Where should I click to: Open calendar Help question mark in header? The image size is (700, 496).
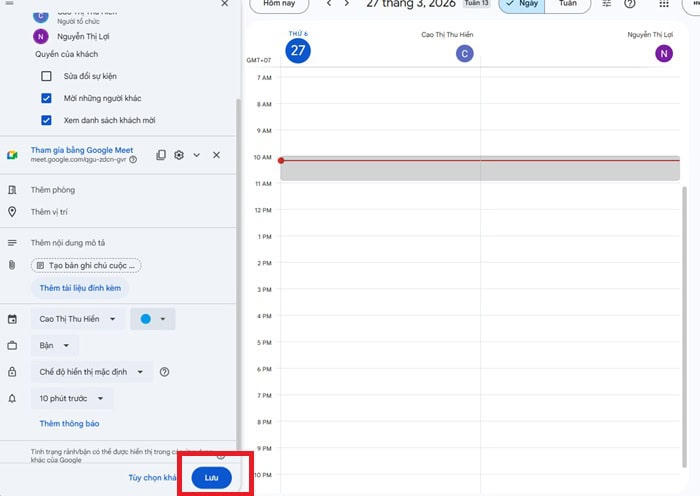tap(630, 4)
